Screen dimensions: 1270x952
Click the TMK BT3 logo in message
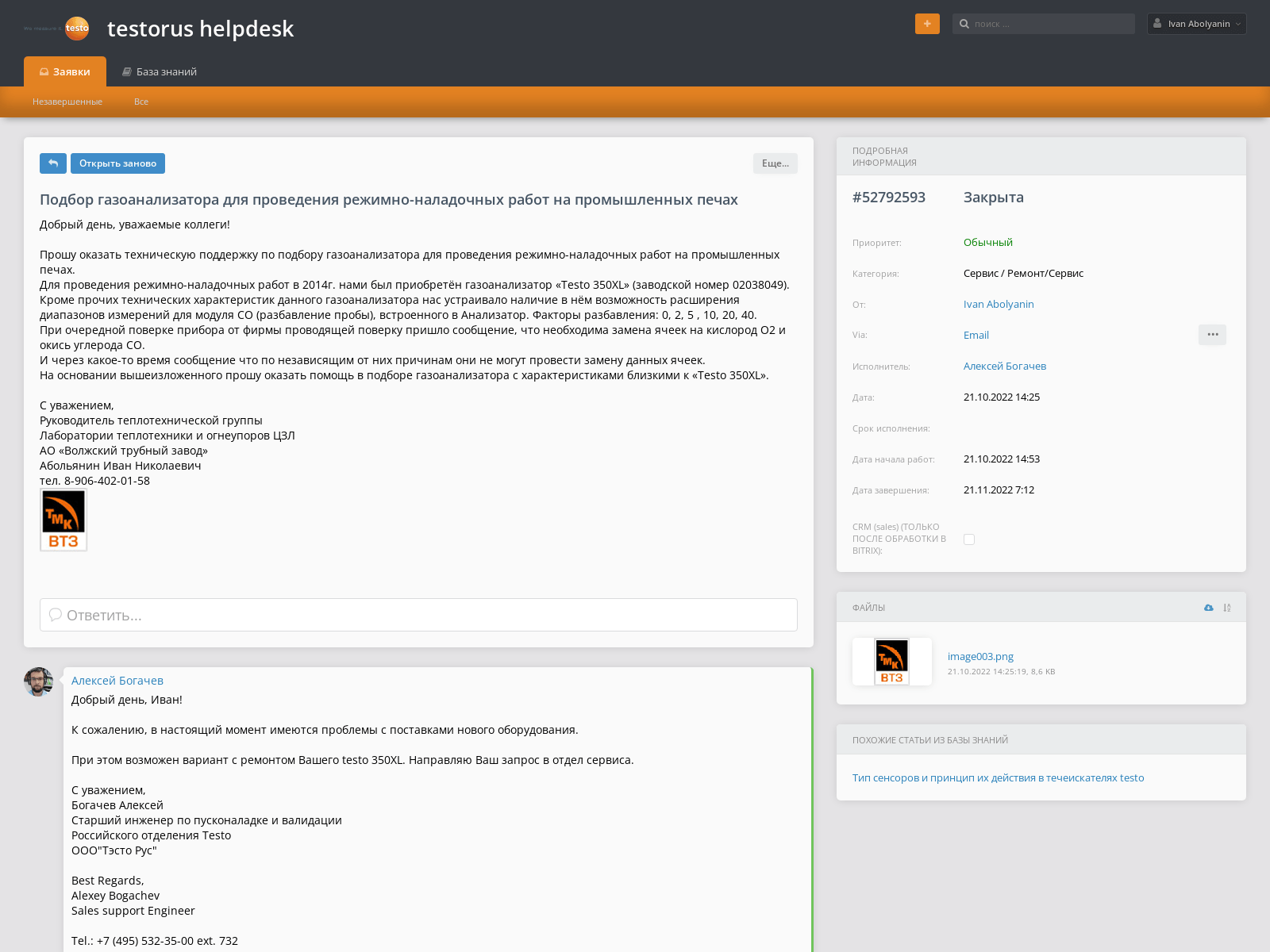click(63, 520)
